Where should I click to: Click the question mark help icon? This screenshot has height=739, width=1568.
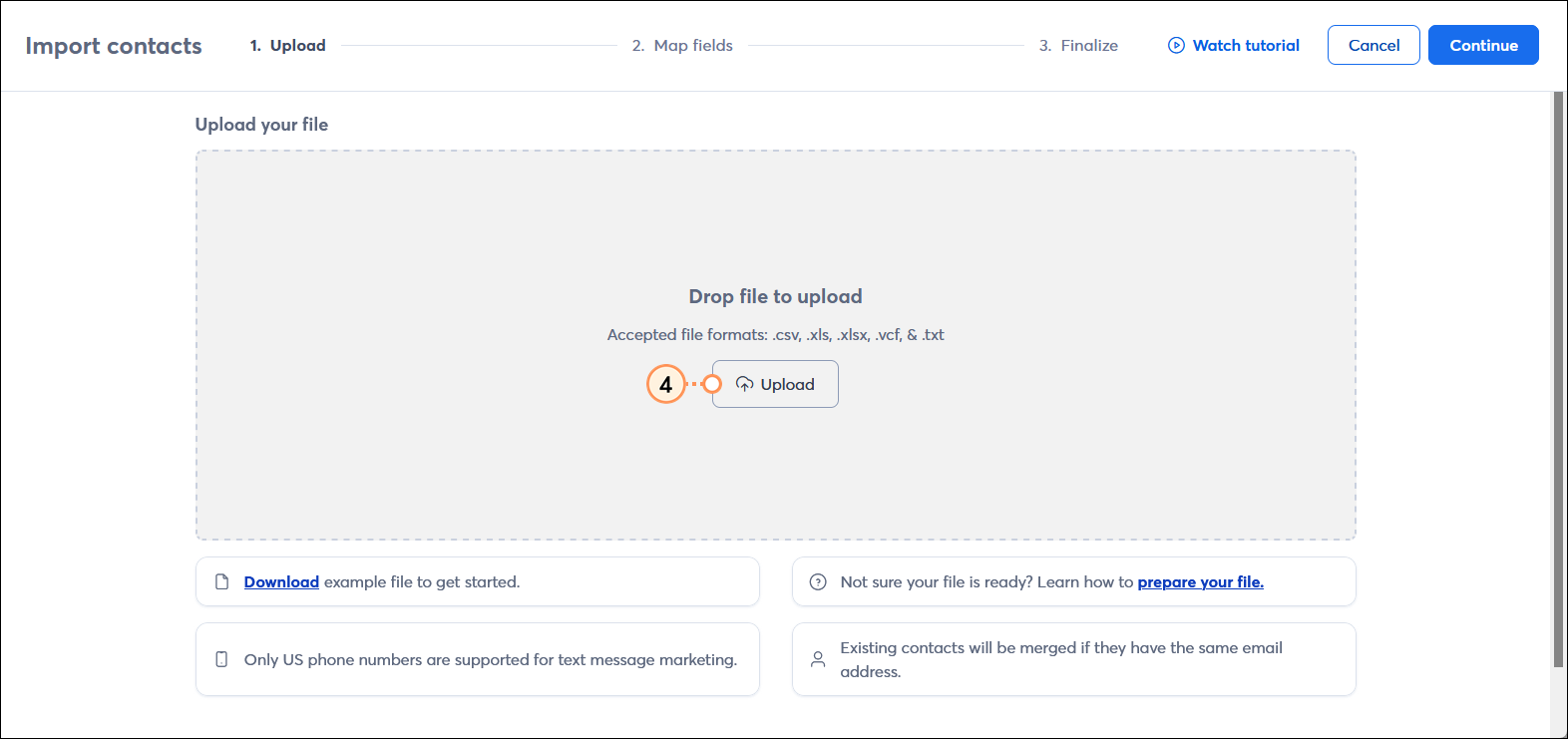tap(818, 581)
